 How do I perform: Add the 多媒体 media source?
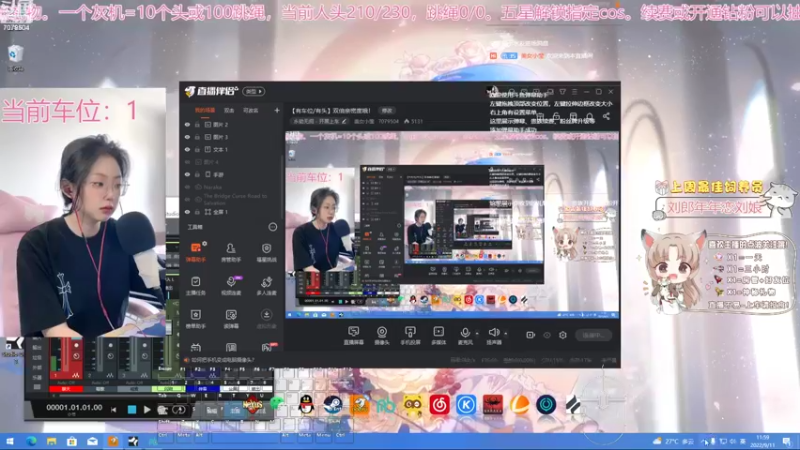pos(438,335)
